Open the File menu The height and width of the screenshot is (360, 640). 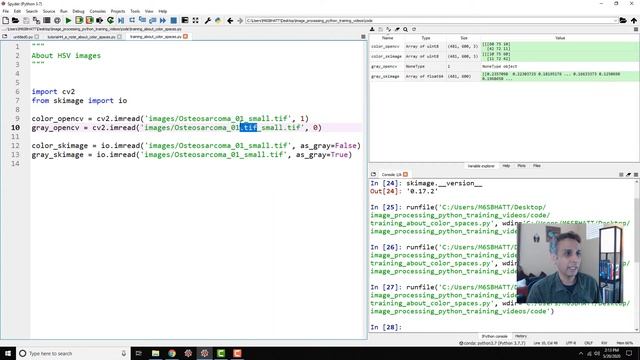point(6,11)
